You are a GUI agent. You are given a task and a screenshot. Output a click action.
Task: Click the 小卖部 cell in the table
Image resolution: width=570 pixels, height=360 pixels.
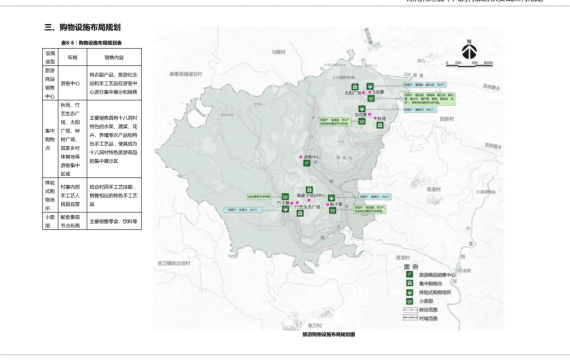tap(50, 221)
